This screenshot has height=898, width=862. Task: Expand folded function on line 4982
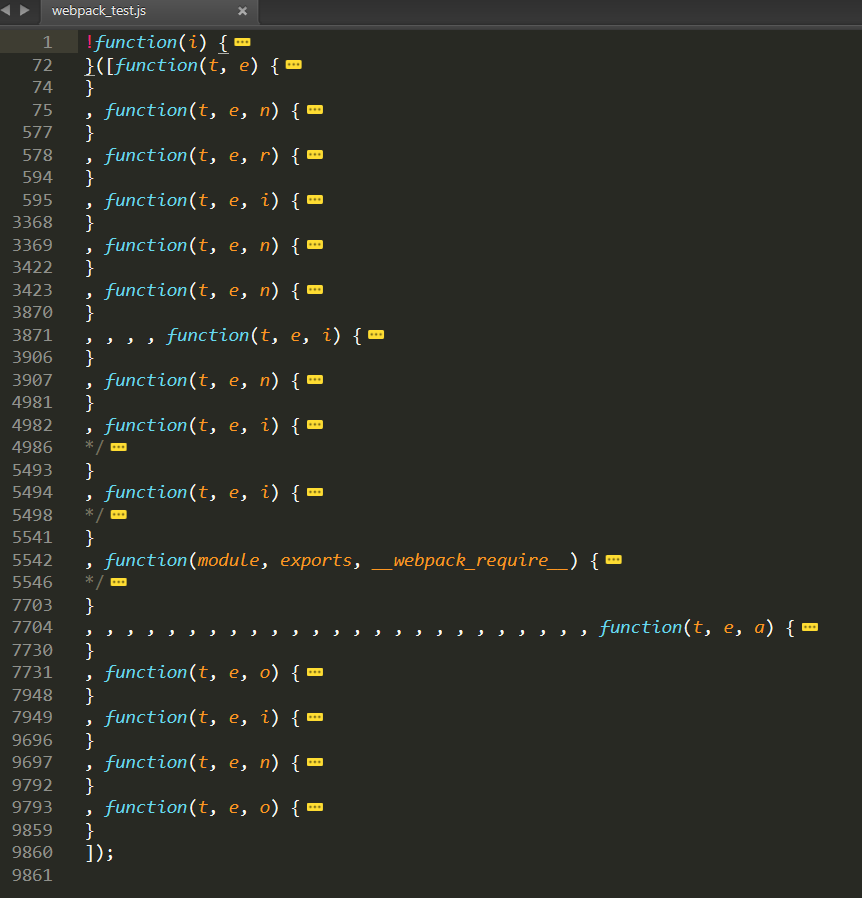tap(315, 424)
